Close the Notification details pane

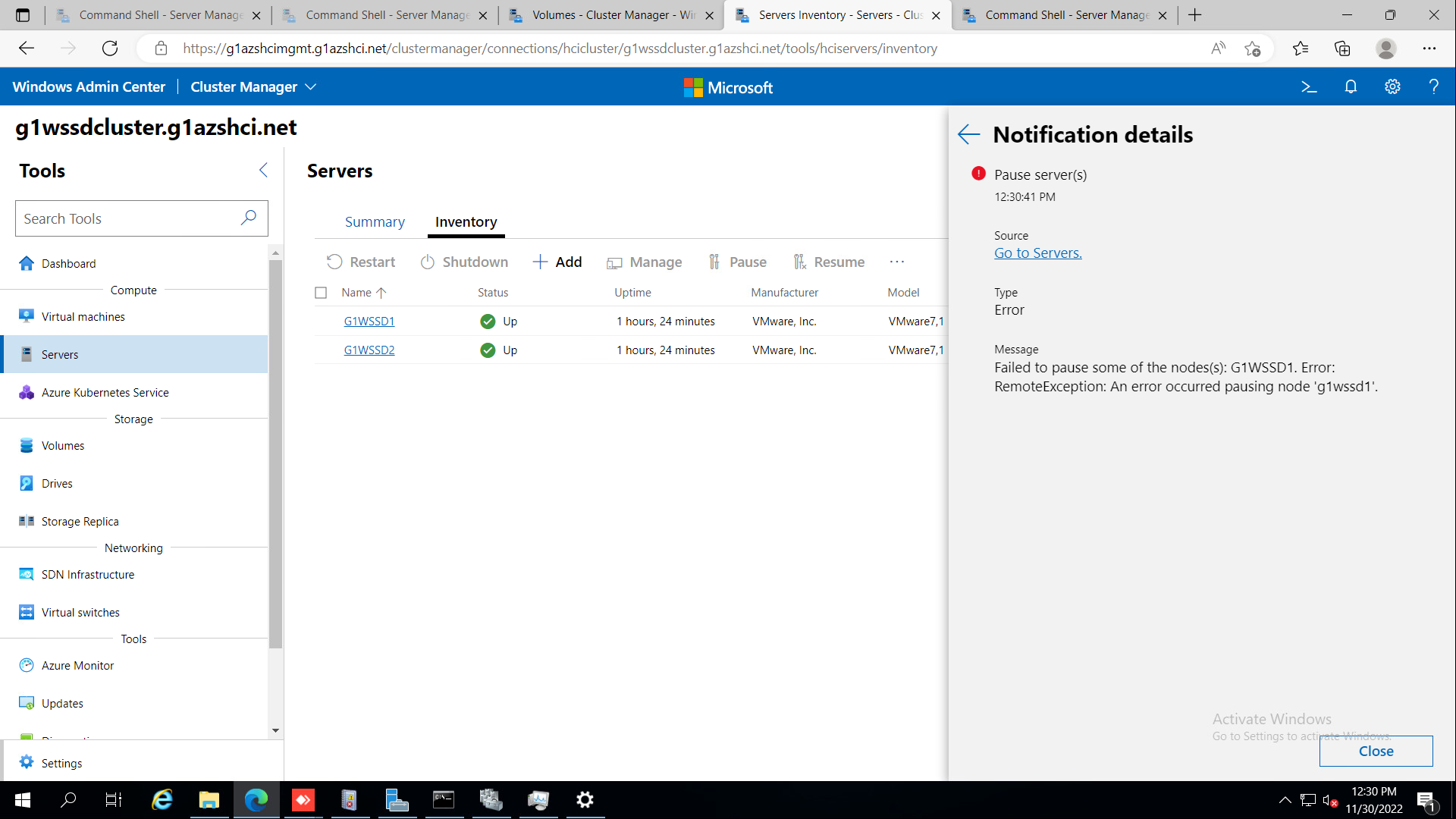pyautogui.click(x=1376, y=751)
